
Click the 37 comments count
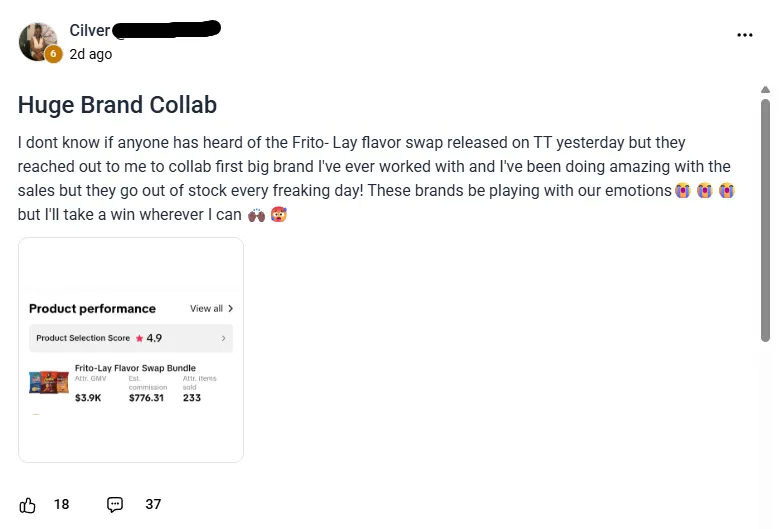click(x=153, y=505)
